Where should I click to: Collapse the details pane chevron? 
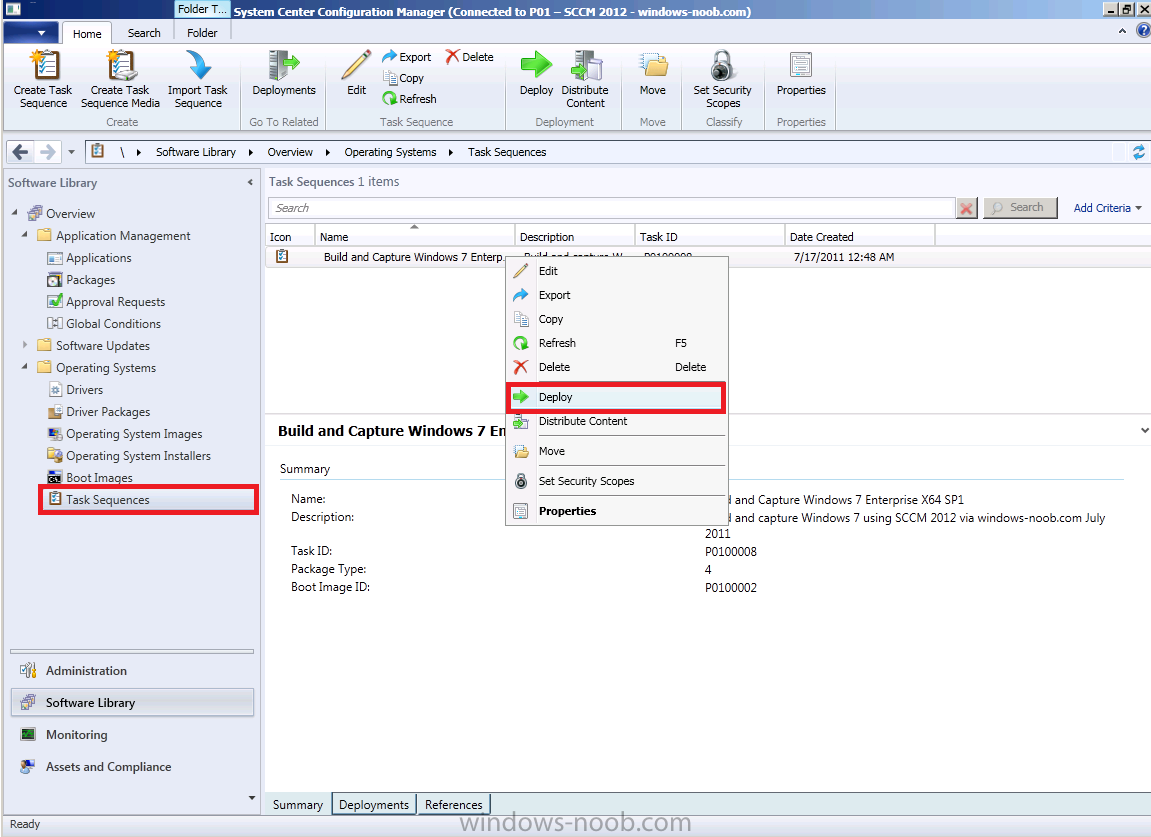pyautogui.click(x=1144, y=430)
